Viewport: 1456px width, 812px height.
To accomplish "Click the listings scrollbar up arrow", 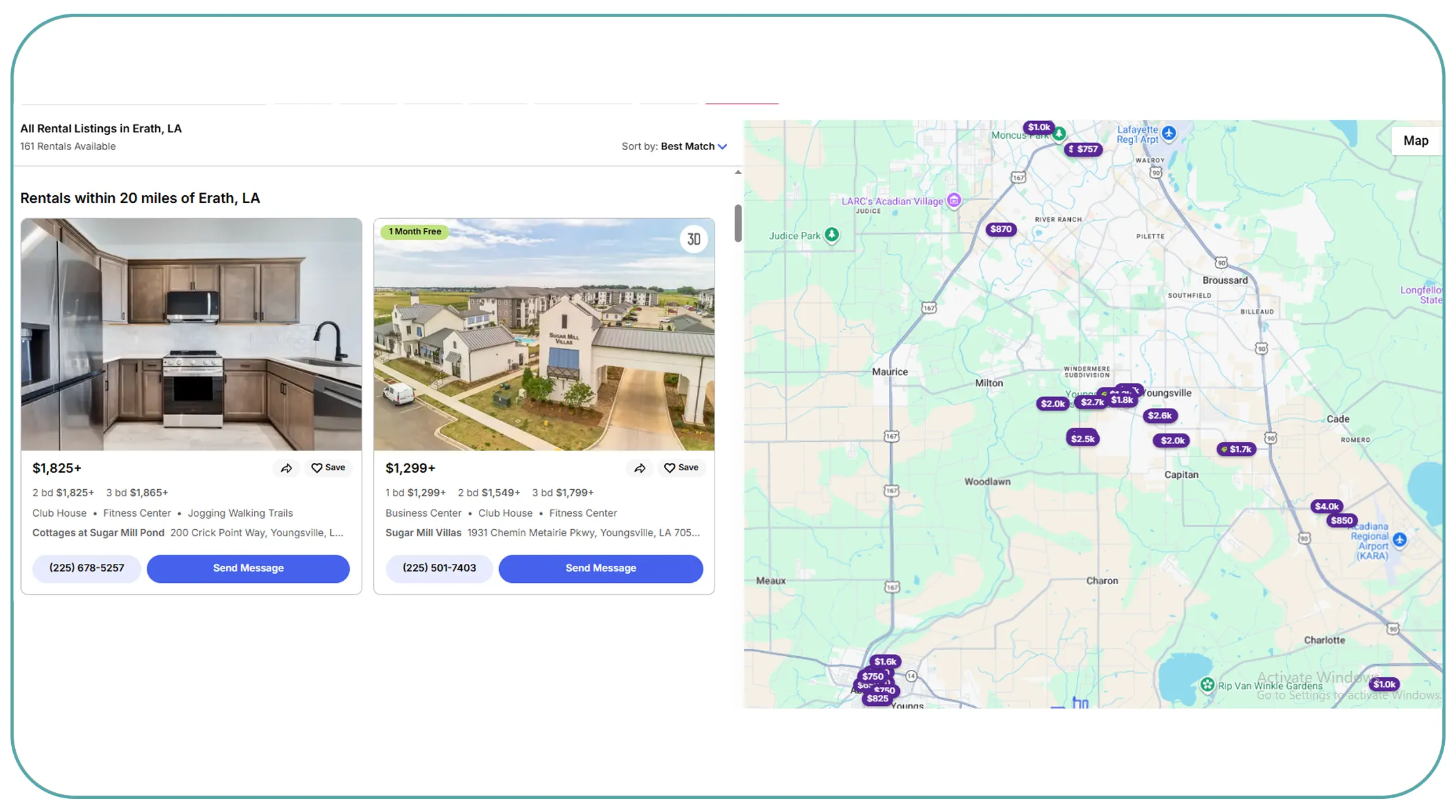I will click(x=738, y=173).
